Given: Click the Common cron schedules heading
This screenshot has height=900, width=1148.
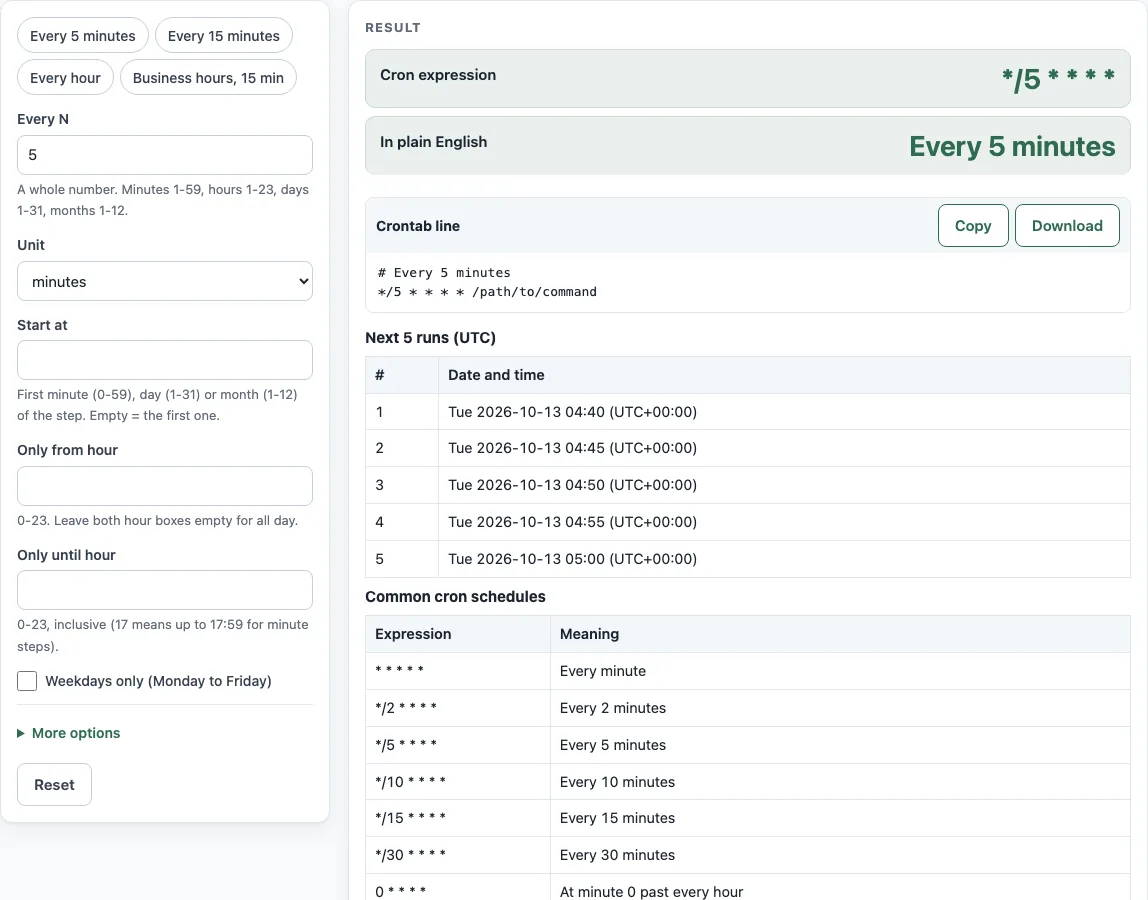Looking at the screenshot, I should pos(455,597).
